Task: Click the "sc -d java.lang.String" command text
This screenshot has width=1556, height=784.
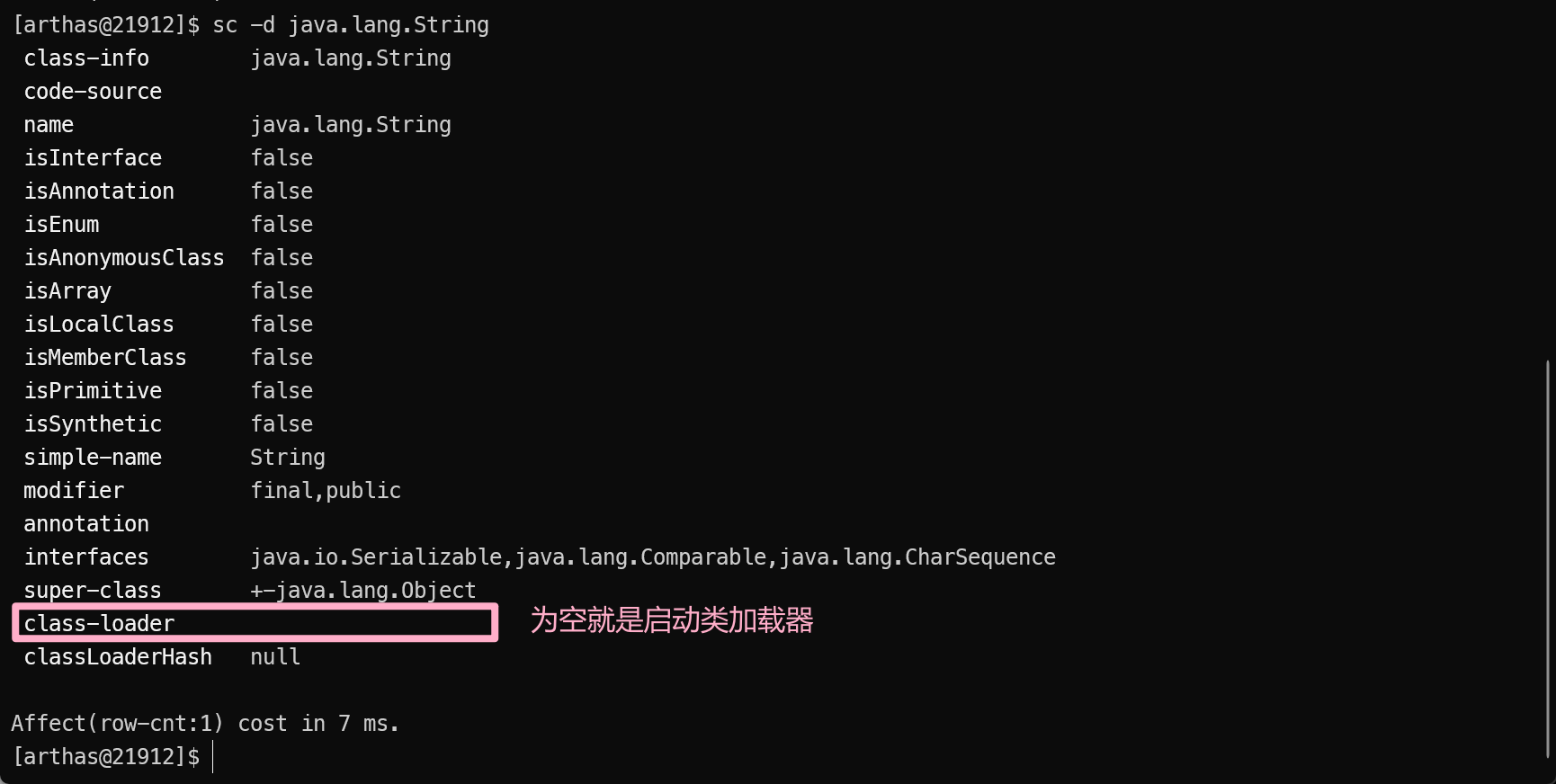Action: [x=350, y=25]
